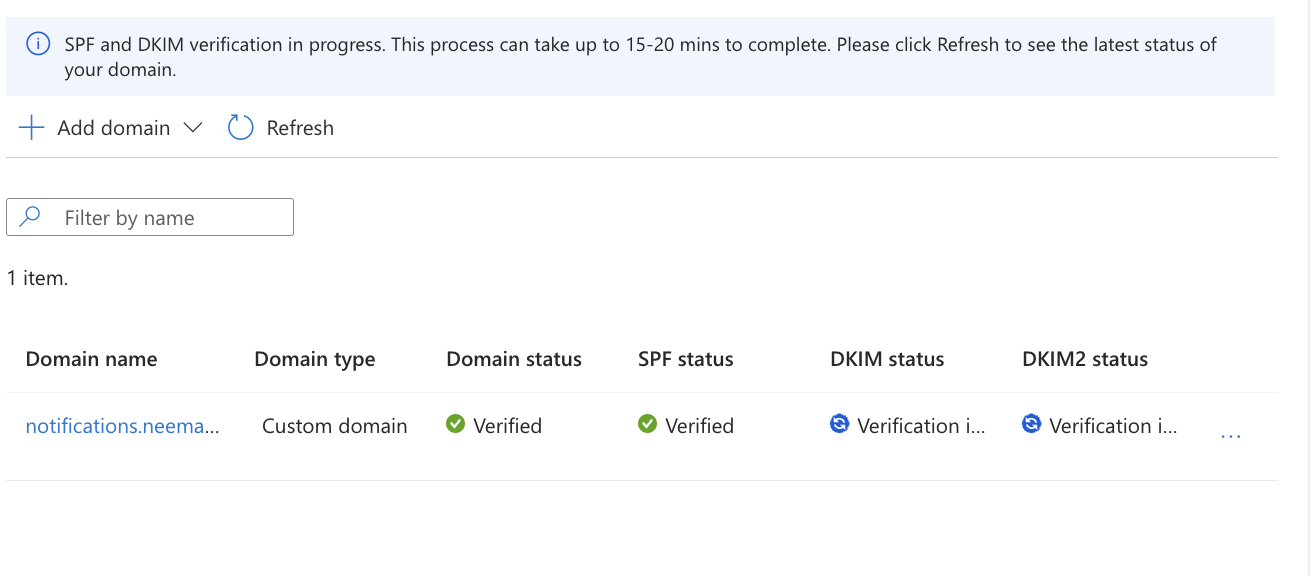
Task: Sort by Domain name column header
Action: (91, 359)
